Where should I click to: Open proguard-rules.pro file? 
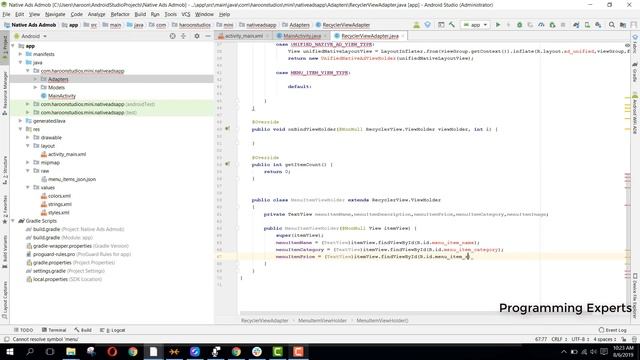coord(78,254)
